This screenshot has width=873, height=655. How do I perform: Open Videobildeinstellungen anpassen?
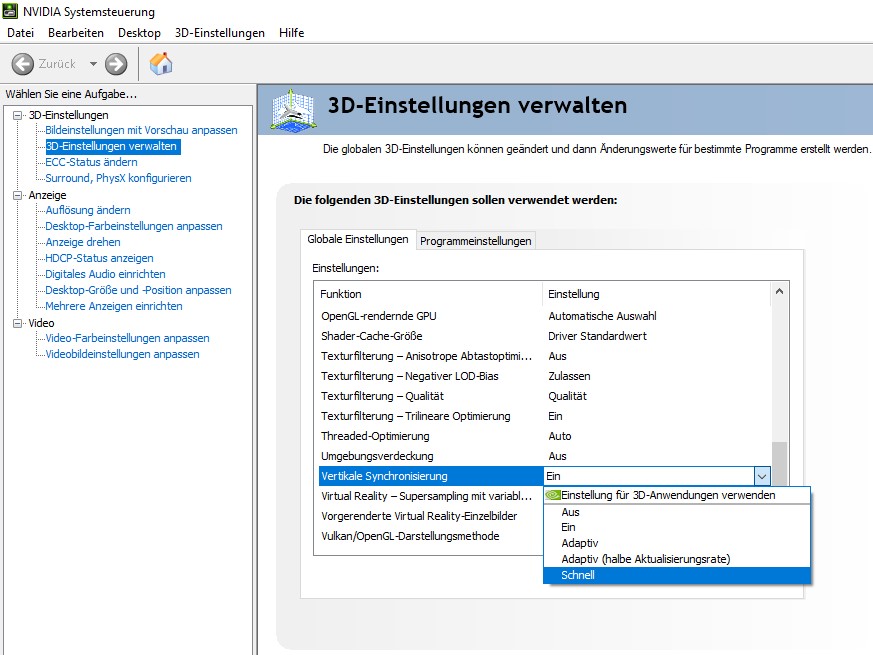(x=122, y=354)
